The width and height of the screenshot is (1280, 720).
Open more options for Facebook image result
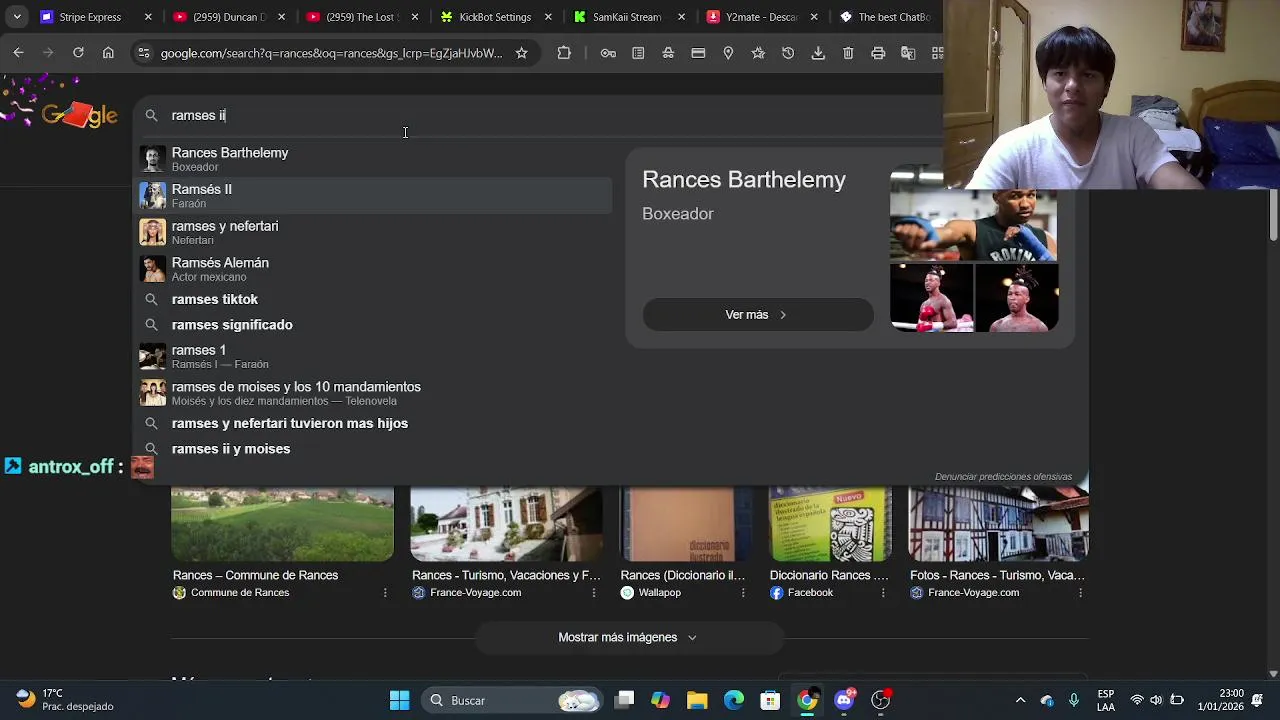point(883,593)
